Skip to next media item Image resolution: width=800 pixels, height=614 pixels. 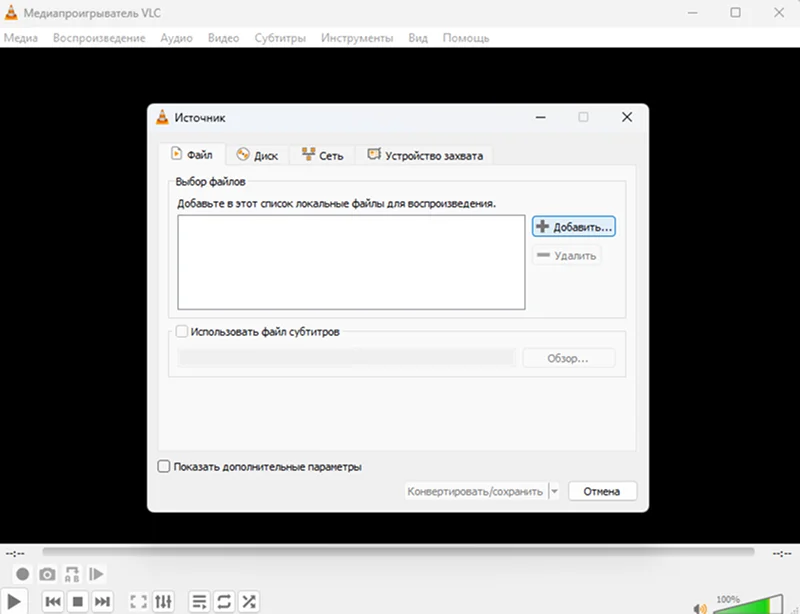102,602
